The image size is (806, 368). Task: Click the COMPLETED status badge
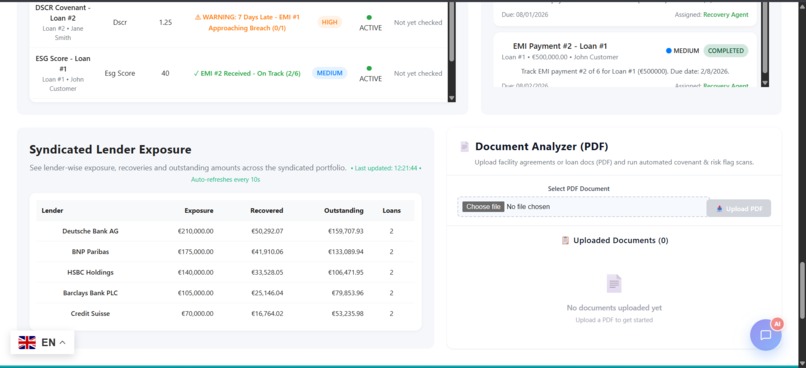coord(726,50)
